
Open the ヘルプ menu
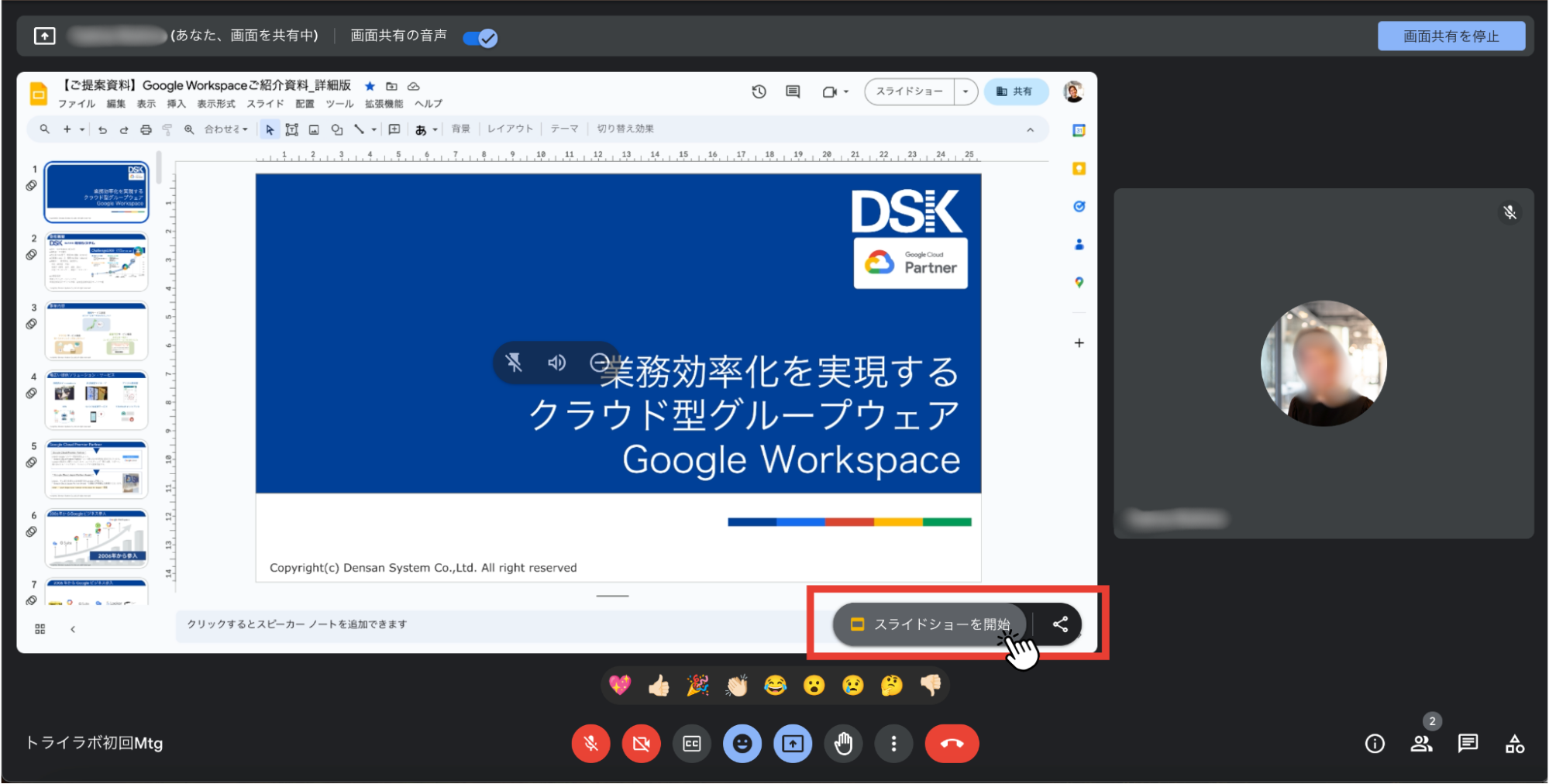[x=429, y=104]
